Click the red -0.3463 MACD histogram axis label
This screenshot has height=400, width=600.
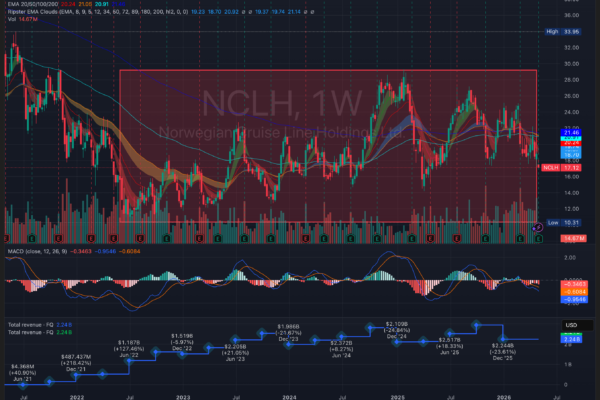(x=574, y=284)
